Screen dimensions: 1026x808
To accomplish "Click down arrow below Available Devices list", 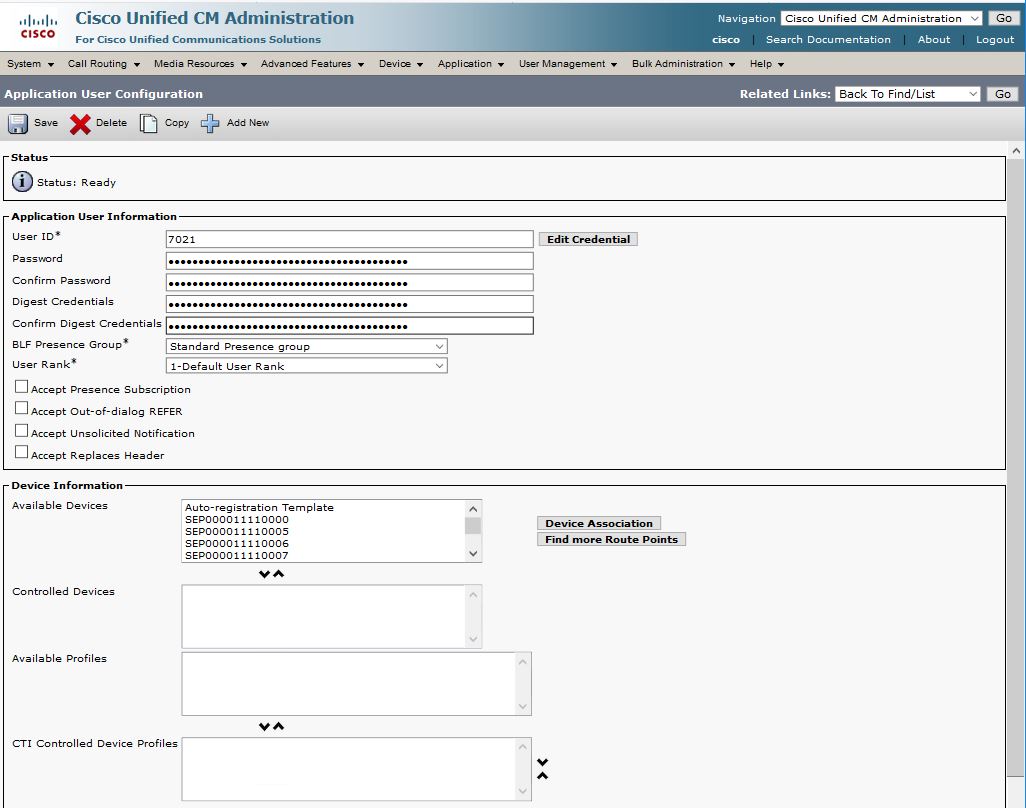I will point(264,574).
